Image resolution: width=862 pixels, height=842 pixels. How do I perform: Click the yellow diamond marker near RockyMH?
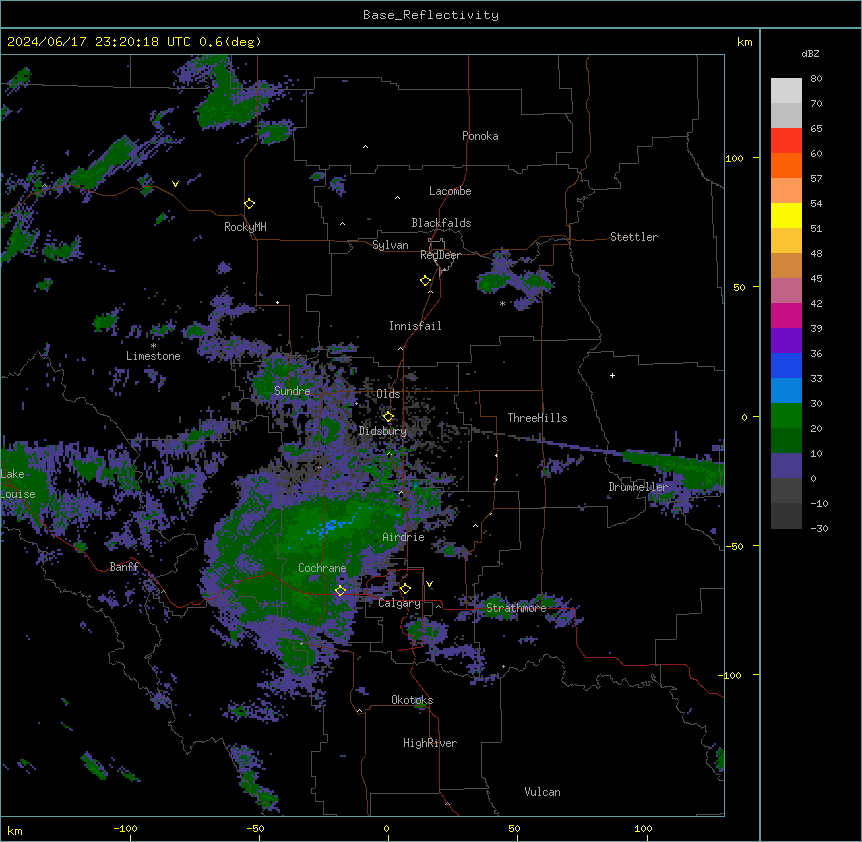tap(249, 204)
